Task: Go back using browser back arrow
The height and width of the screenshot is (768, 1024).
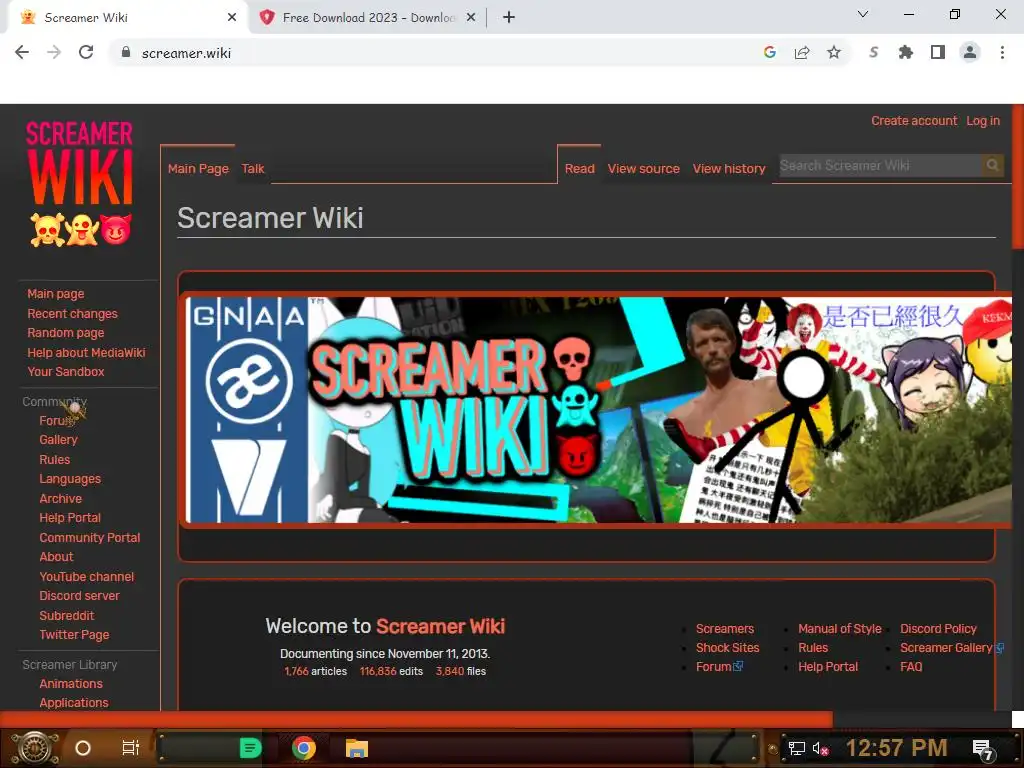Action: click(x=22, y=52)
